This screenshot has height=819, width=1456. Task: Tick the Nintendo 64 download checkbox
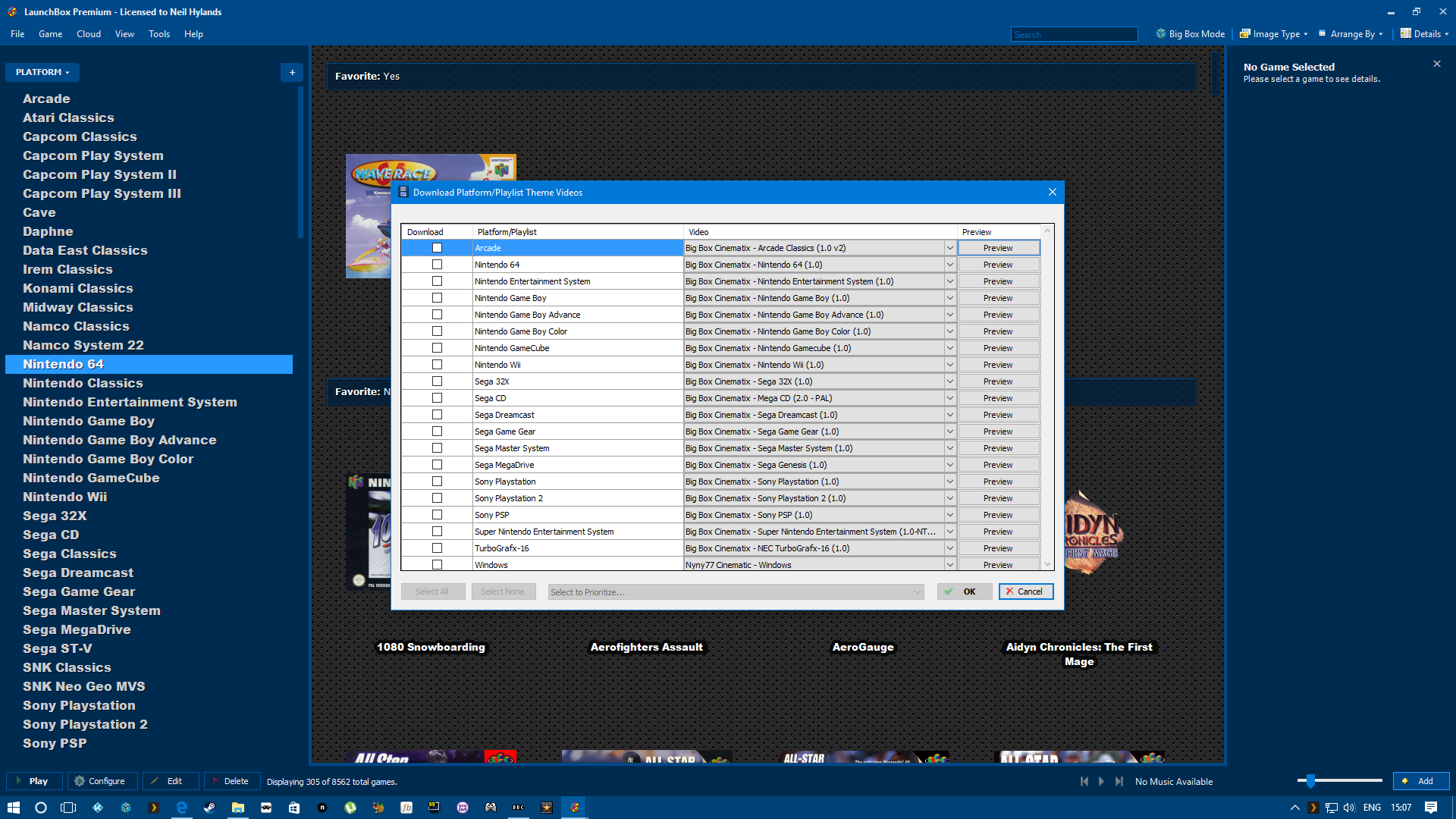(x=437, y=265)
